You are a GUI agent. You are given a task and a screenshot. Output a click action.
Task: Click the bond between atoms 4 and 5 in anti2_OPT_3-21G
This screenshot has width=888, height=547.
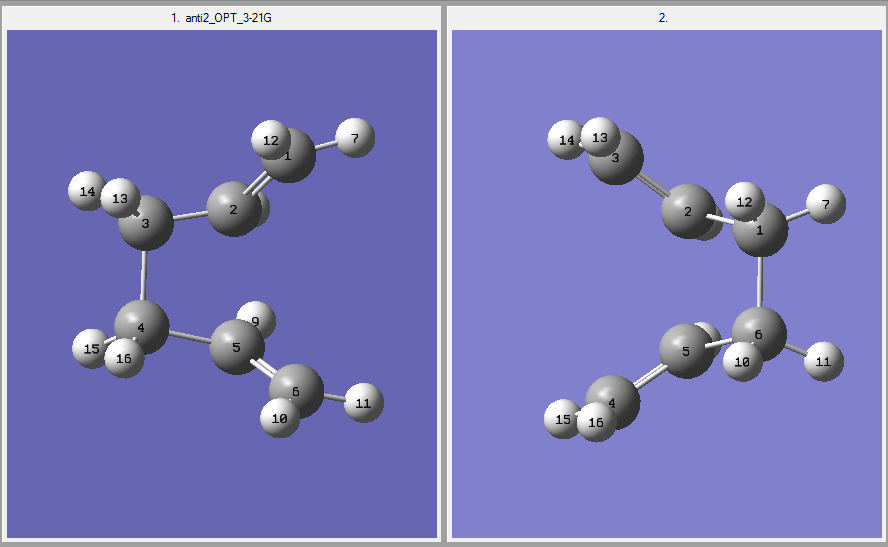[x=190, y=337]
